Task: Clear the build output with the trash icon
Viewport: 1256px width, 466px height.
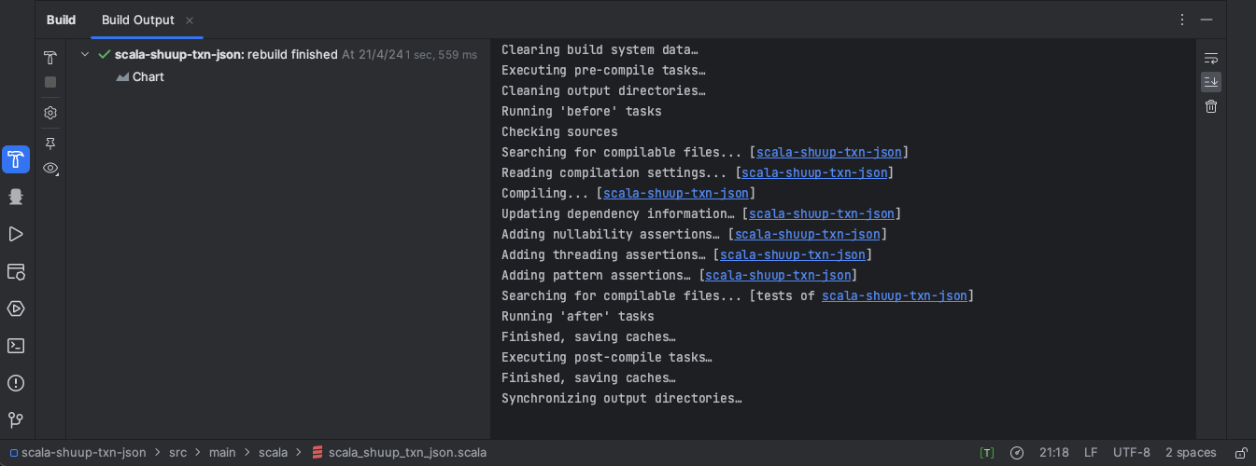Action: coord(1211,106)
